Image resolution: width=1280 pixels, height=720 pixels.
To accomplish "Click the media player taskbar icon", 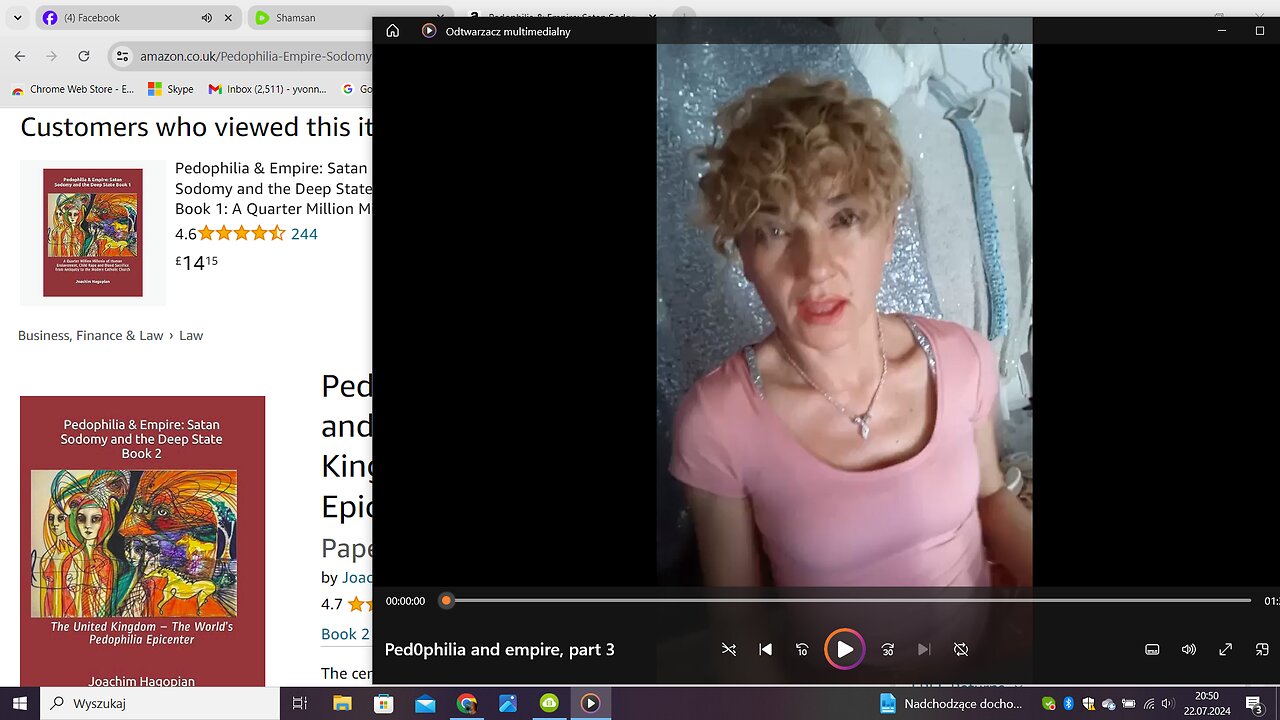I will [x=591, y=703].
